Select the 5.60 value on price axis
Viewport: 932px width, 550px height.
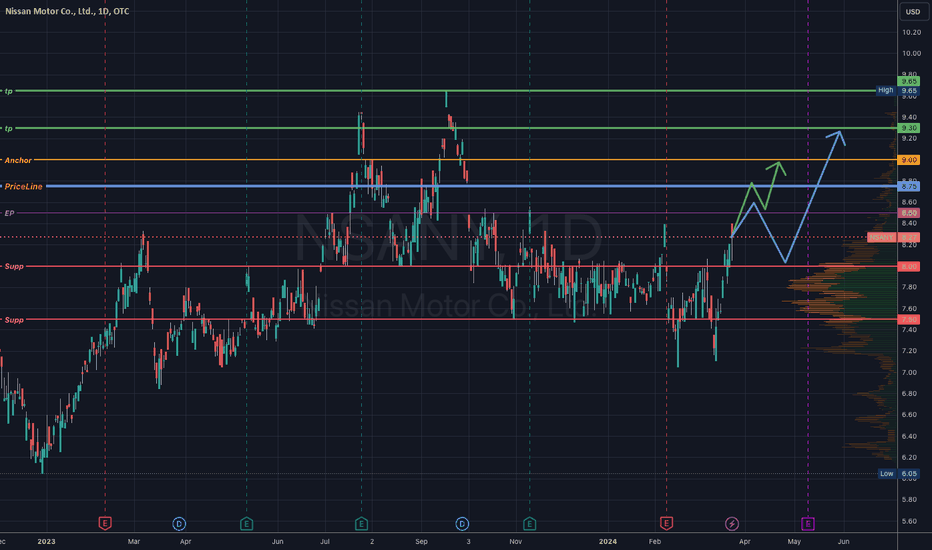point(909,521)
